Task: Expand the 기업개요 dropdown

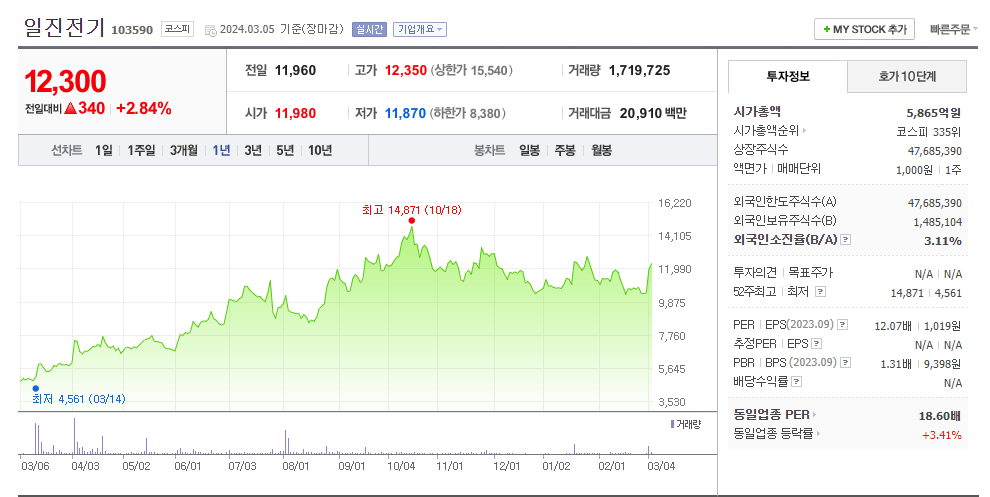Action: (420, 29)
